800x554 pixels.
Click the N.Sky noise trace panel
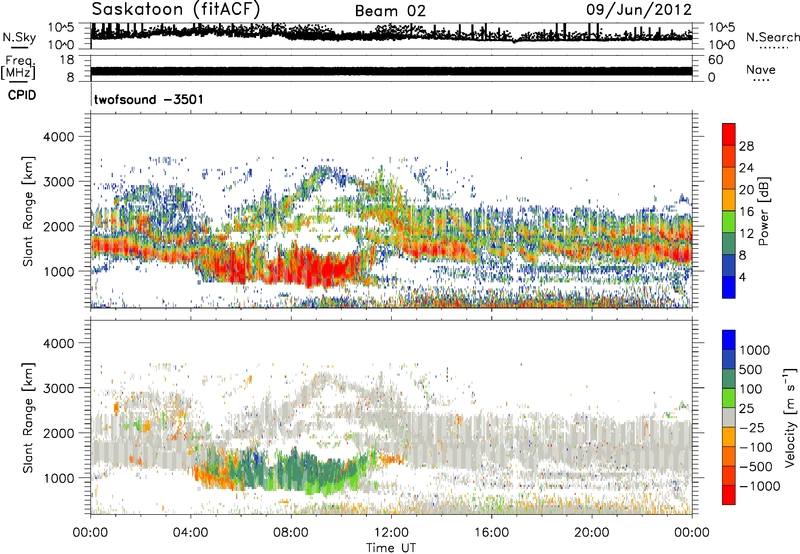[391, 36]
